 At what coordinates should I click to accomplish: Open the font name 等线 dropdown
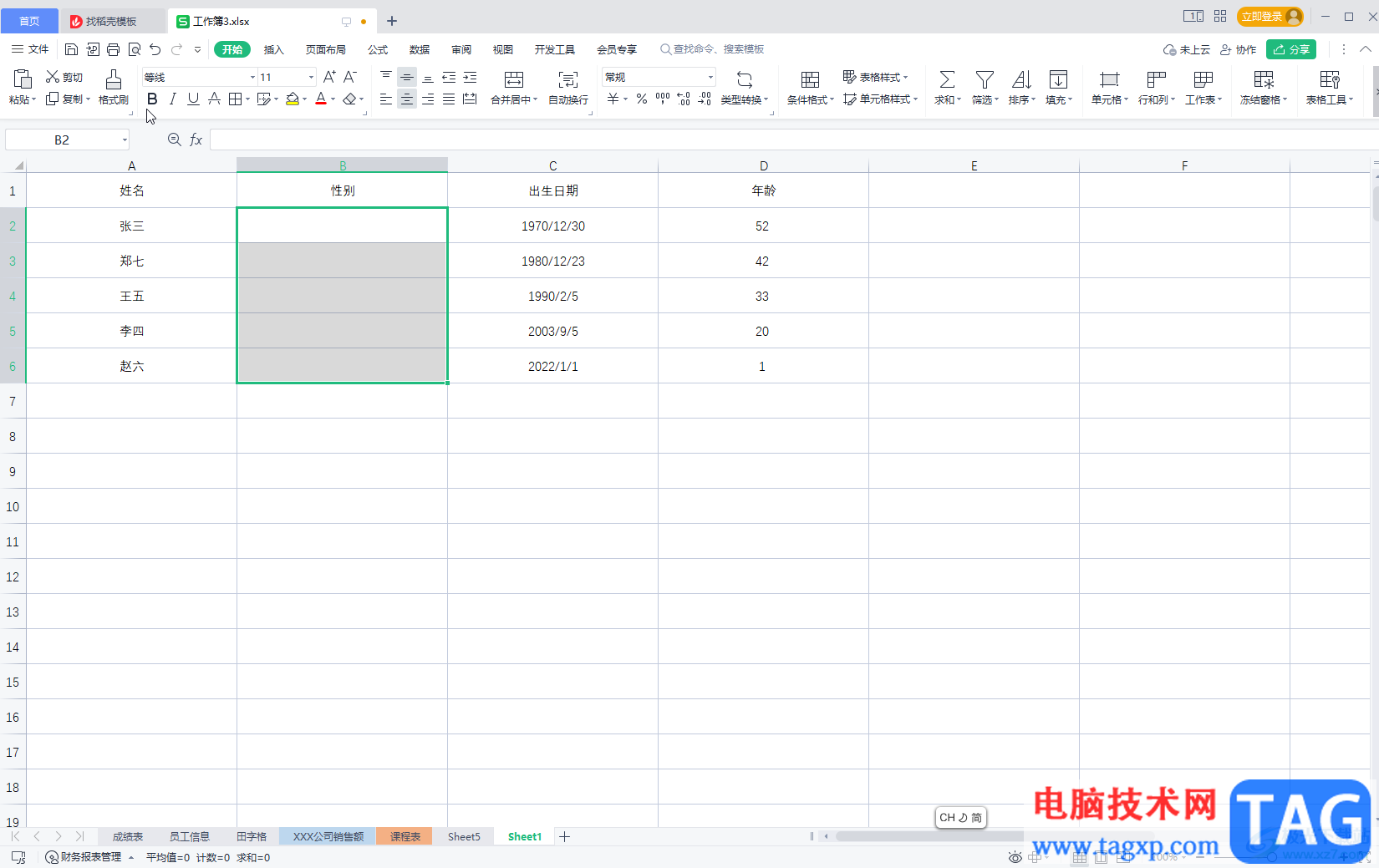tap(252, 77)
